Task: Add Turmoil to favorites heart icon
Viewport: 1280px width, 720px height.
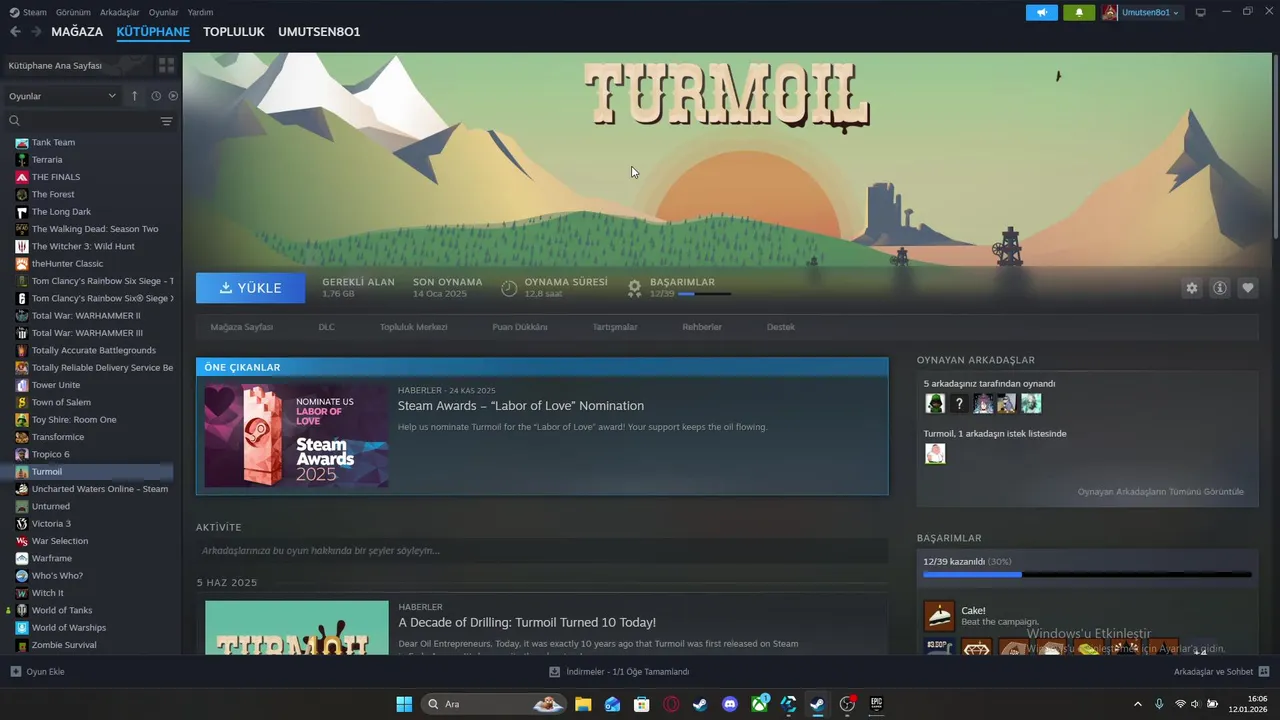Action: 1247,288
